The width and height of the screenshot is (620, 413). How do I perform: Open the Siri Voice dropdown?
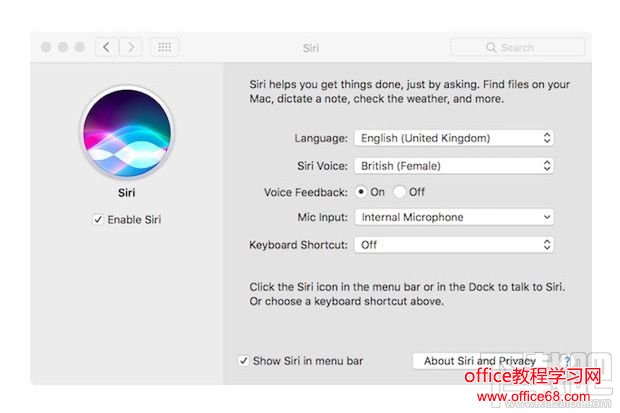454,166
